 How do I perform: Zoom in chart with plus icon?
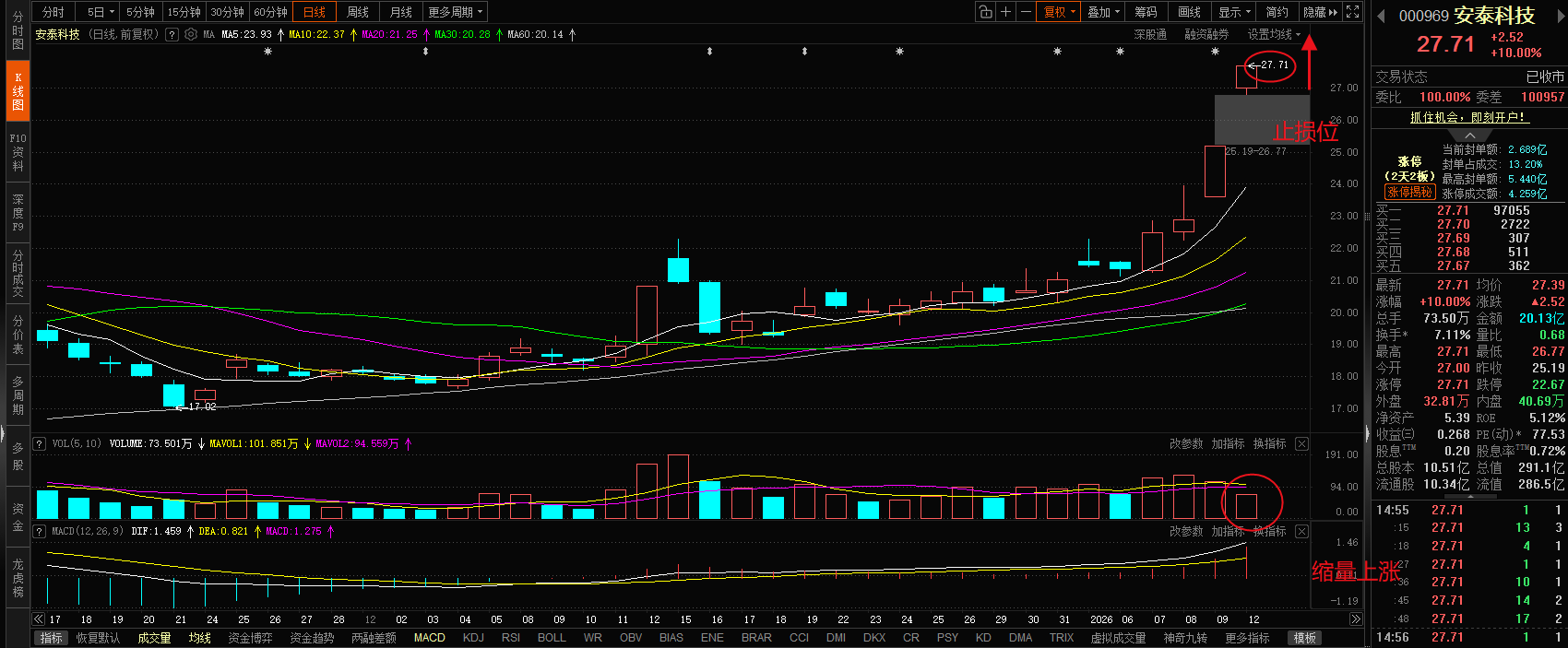pos(1006,12)
